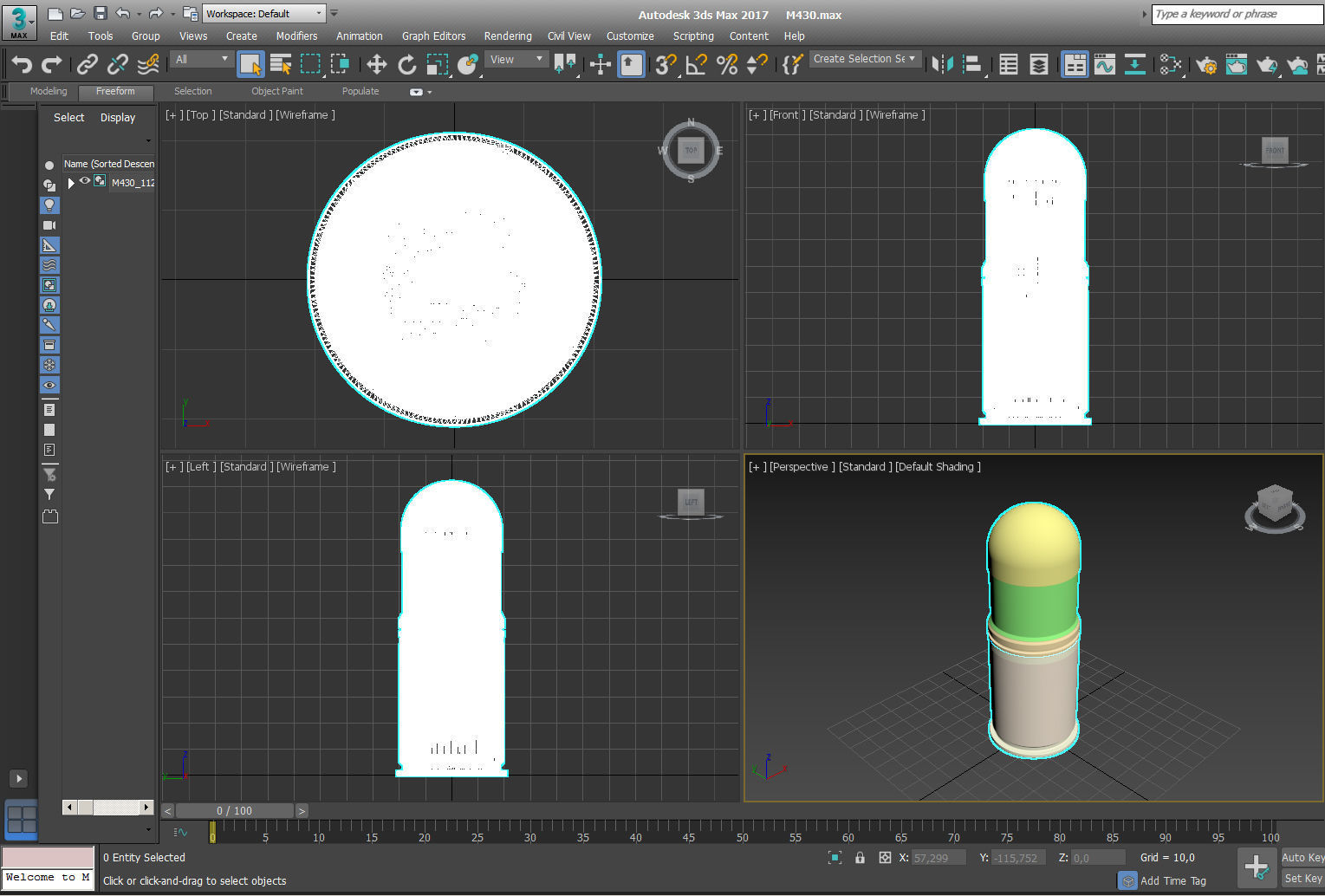This screenshot has width=1325, height=896.
Task: Open the Scene Explorer Select menu
Action: coord(69,118)
